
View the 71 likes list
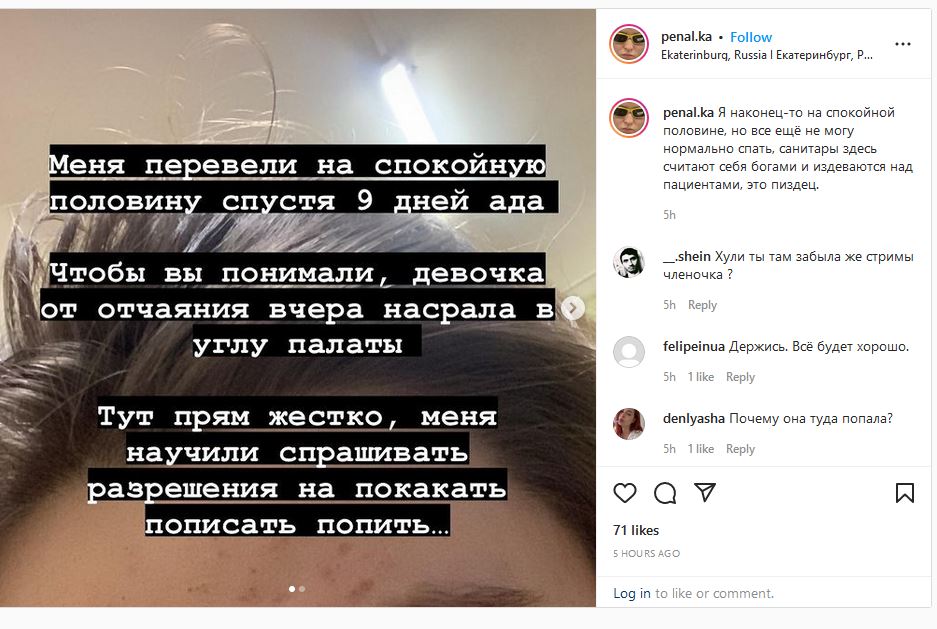point(636,530)
